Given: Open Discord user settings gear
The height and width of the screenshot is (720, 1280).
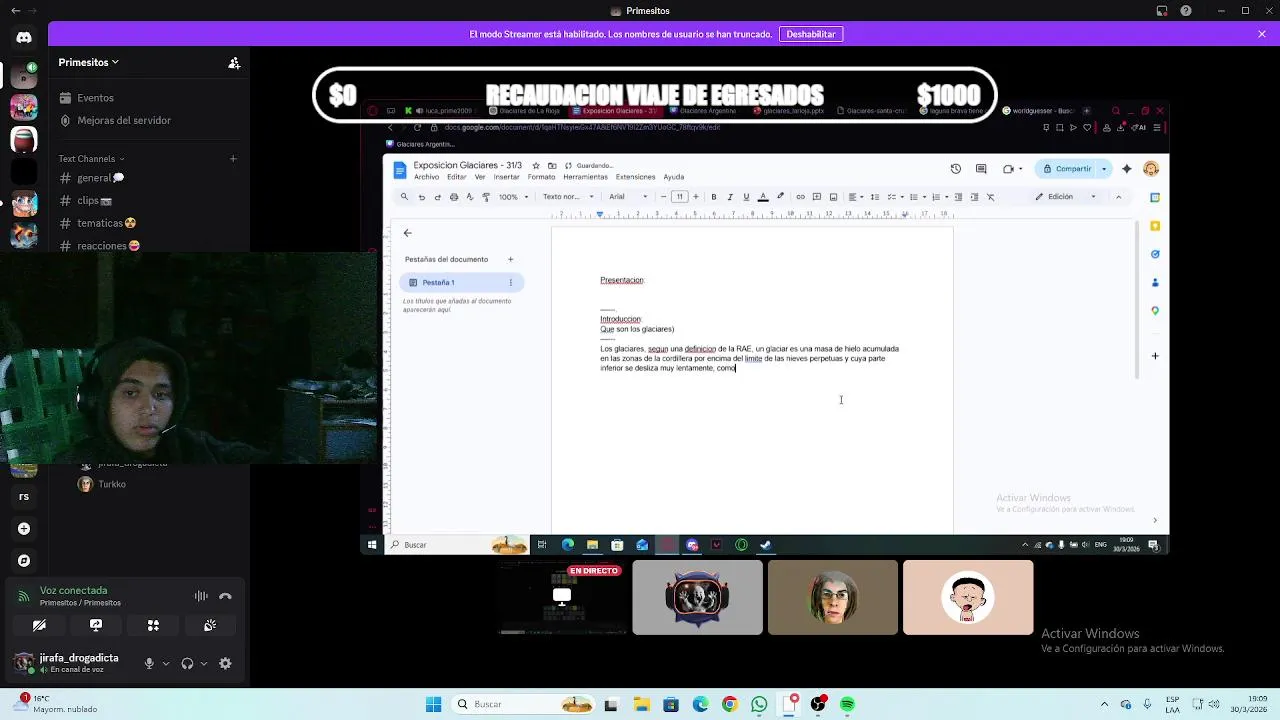Looking at the screenshot, I should click(225, 663).
